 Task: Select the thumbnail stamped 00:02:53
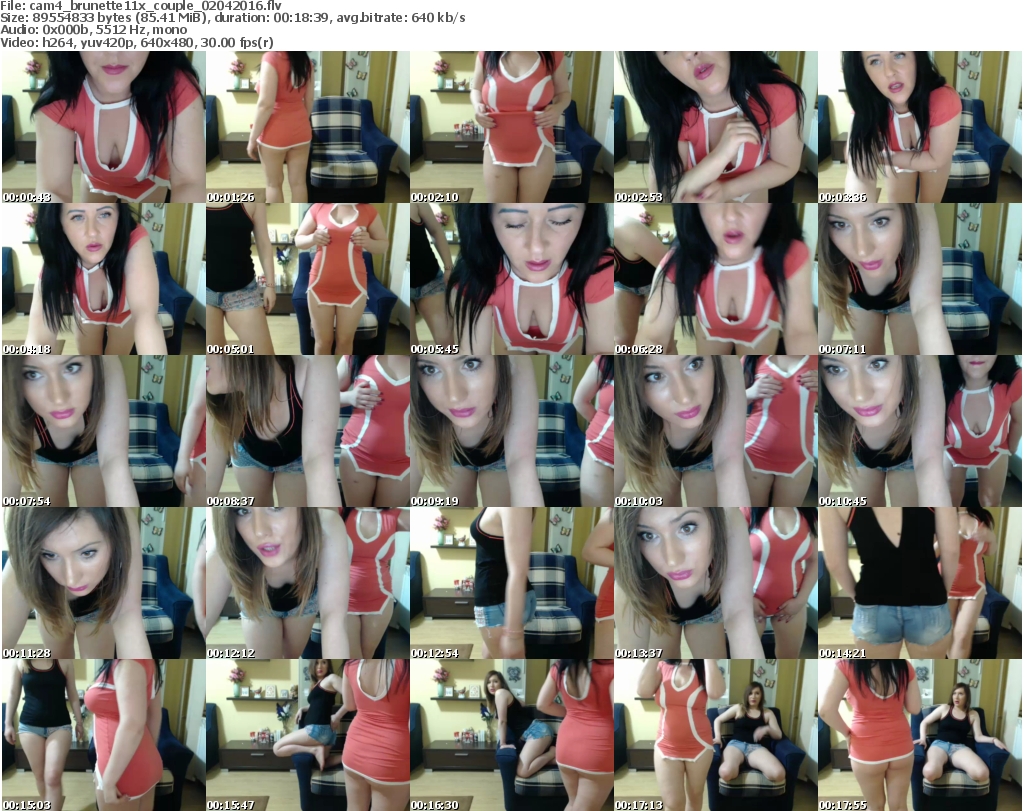[x=715, y=127]
